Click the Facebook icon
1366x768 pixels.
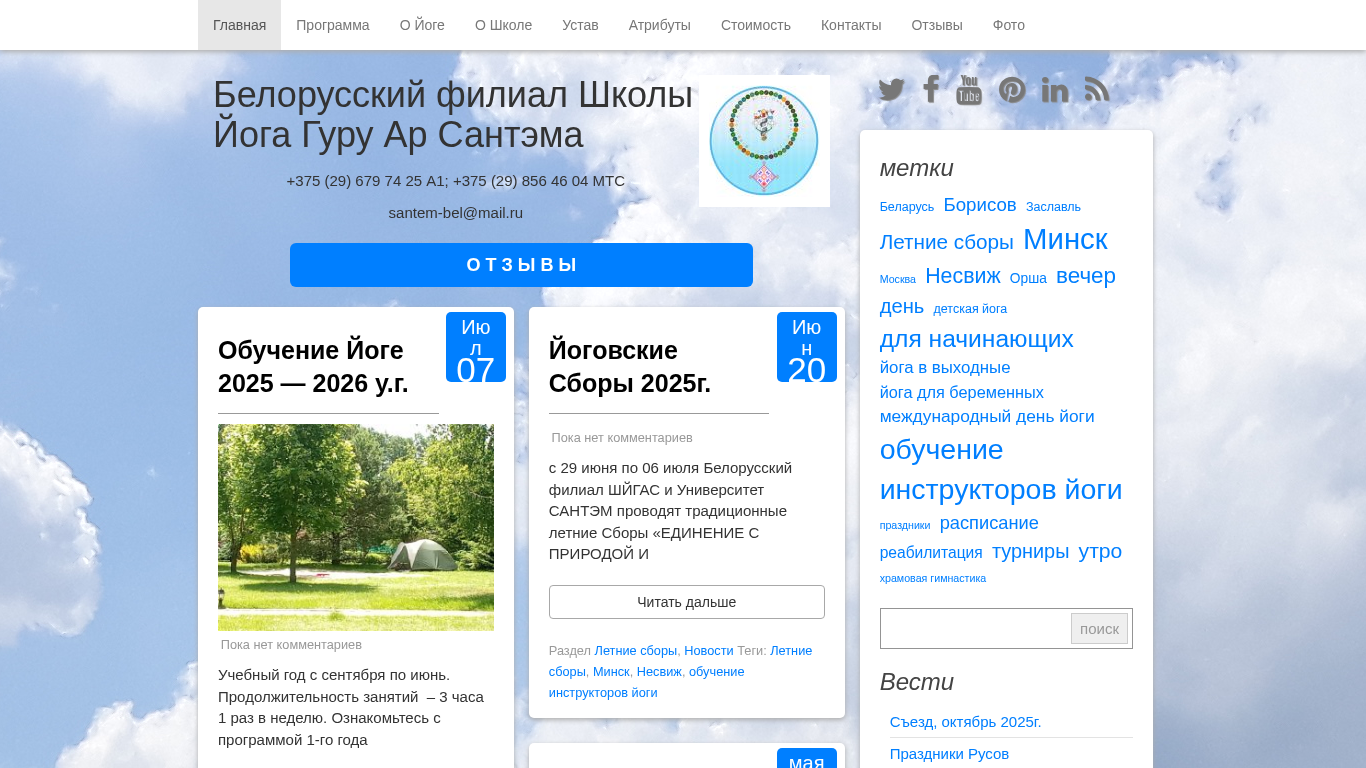click(931, 90)
